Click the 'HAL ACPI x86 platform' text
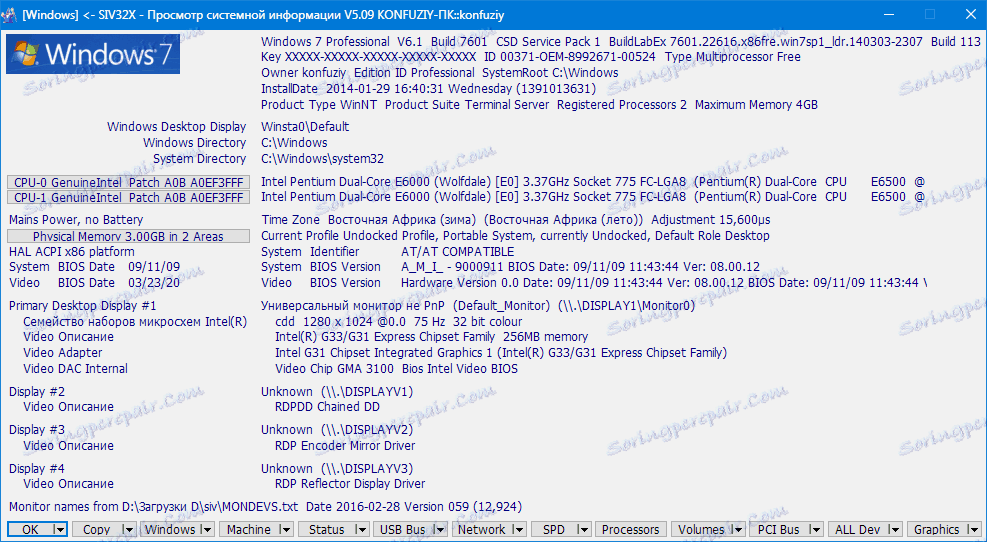Viewport: 987px width, 542px height. pyautogui.click(x=71, y=251)
